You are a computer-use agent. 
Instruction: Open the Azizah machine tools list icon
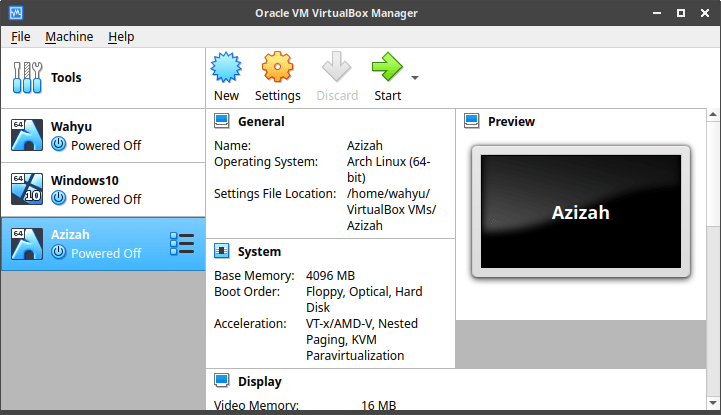point(182,244)
